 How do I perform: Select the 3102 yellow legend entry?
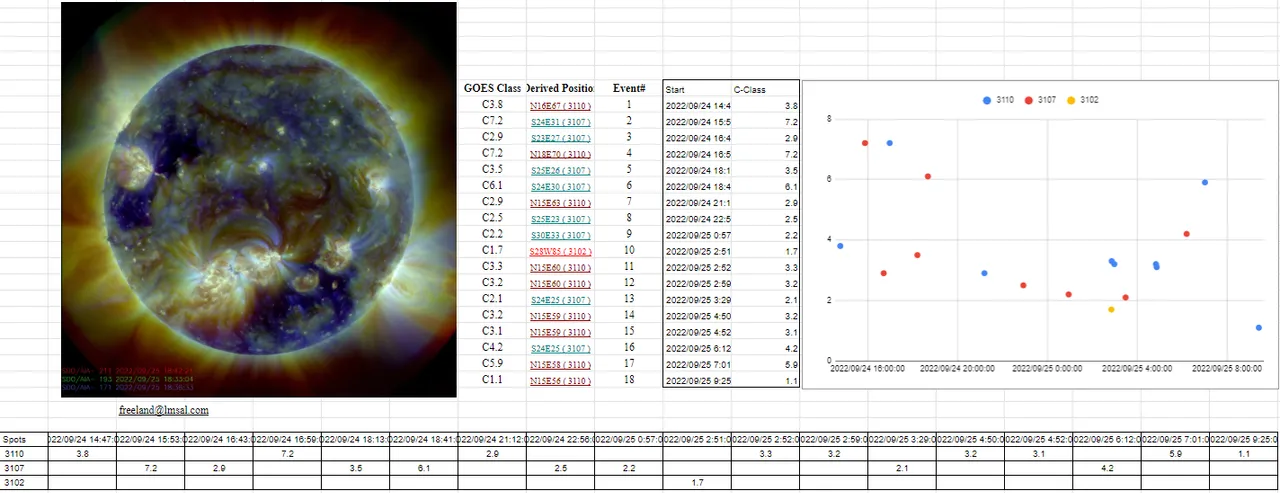[1084, 100]
